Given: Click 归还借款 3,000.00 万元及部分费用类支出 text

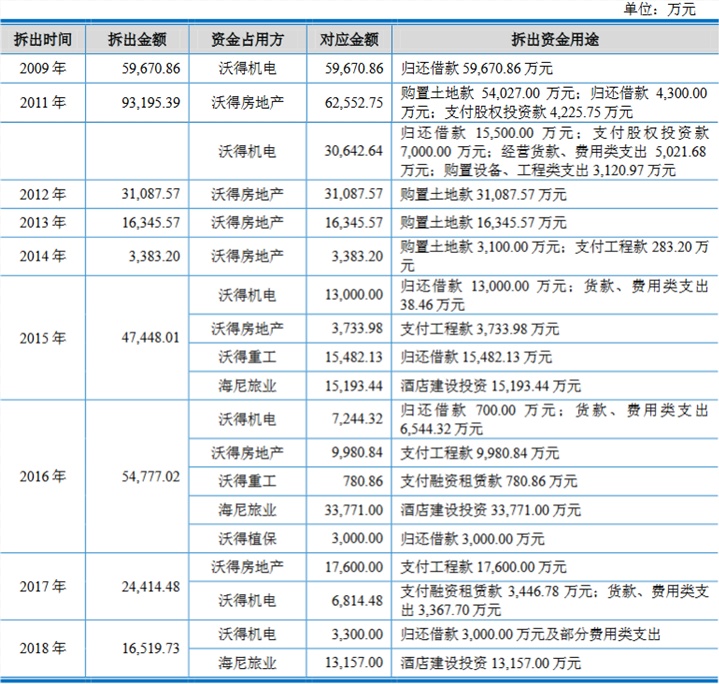Looking at the screenshot, I should tap(531, 634).
